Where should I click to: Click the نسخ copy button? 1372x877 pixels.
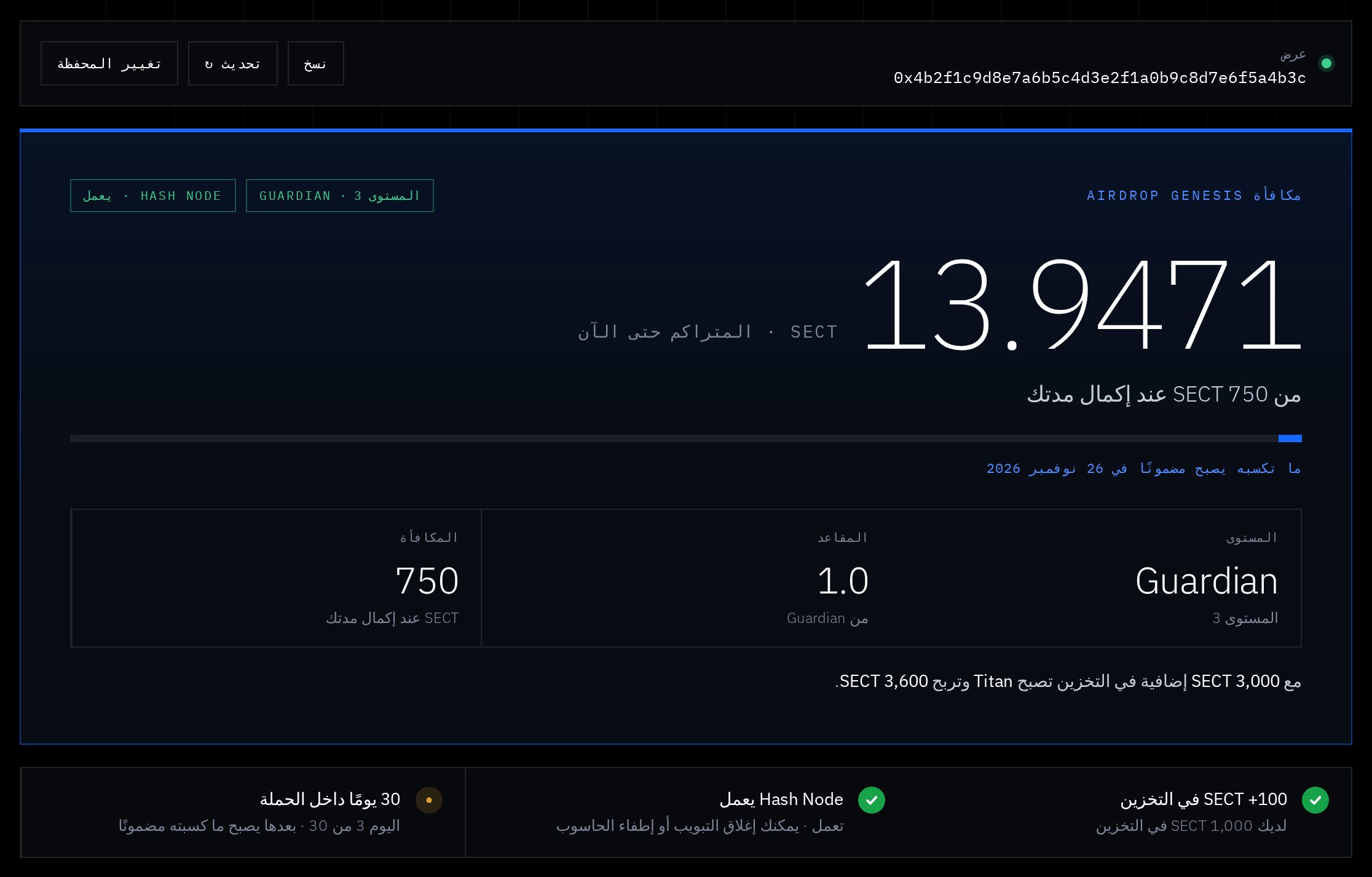click(x=315, y=63)
